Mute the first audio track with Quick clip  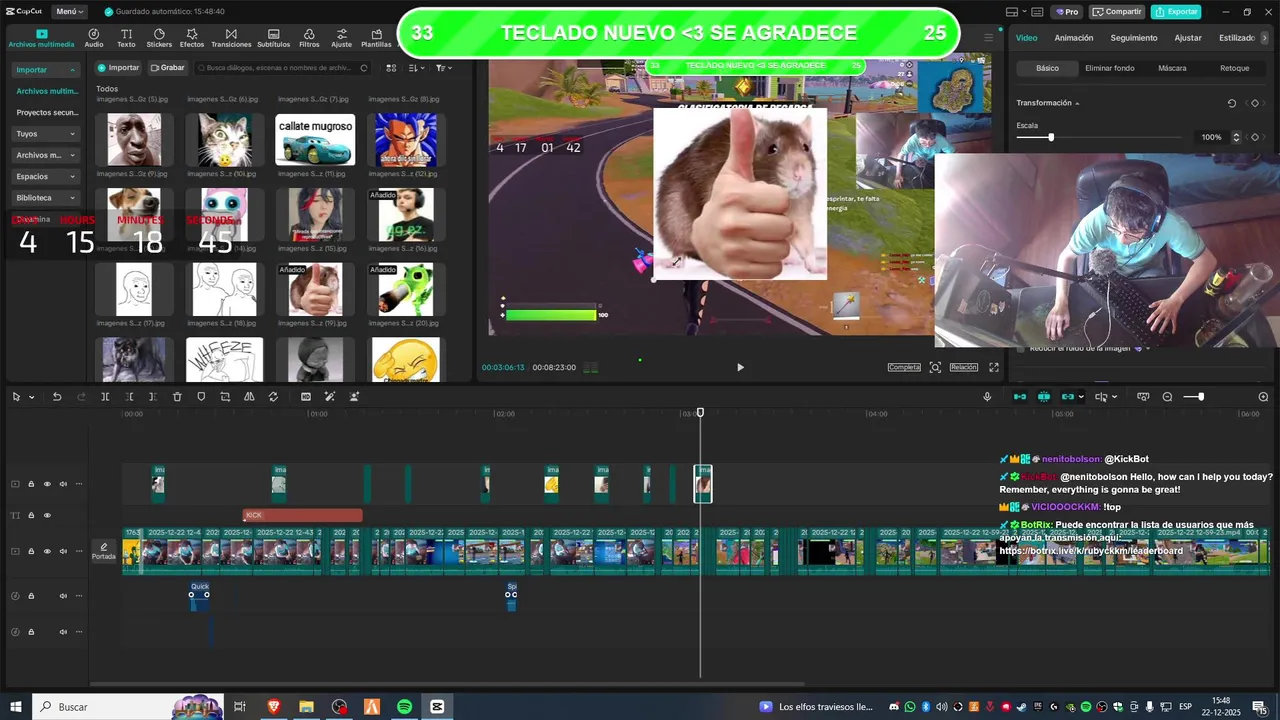click(63, 596)
